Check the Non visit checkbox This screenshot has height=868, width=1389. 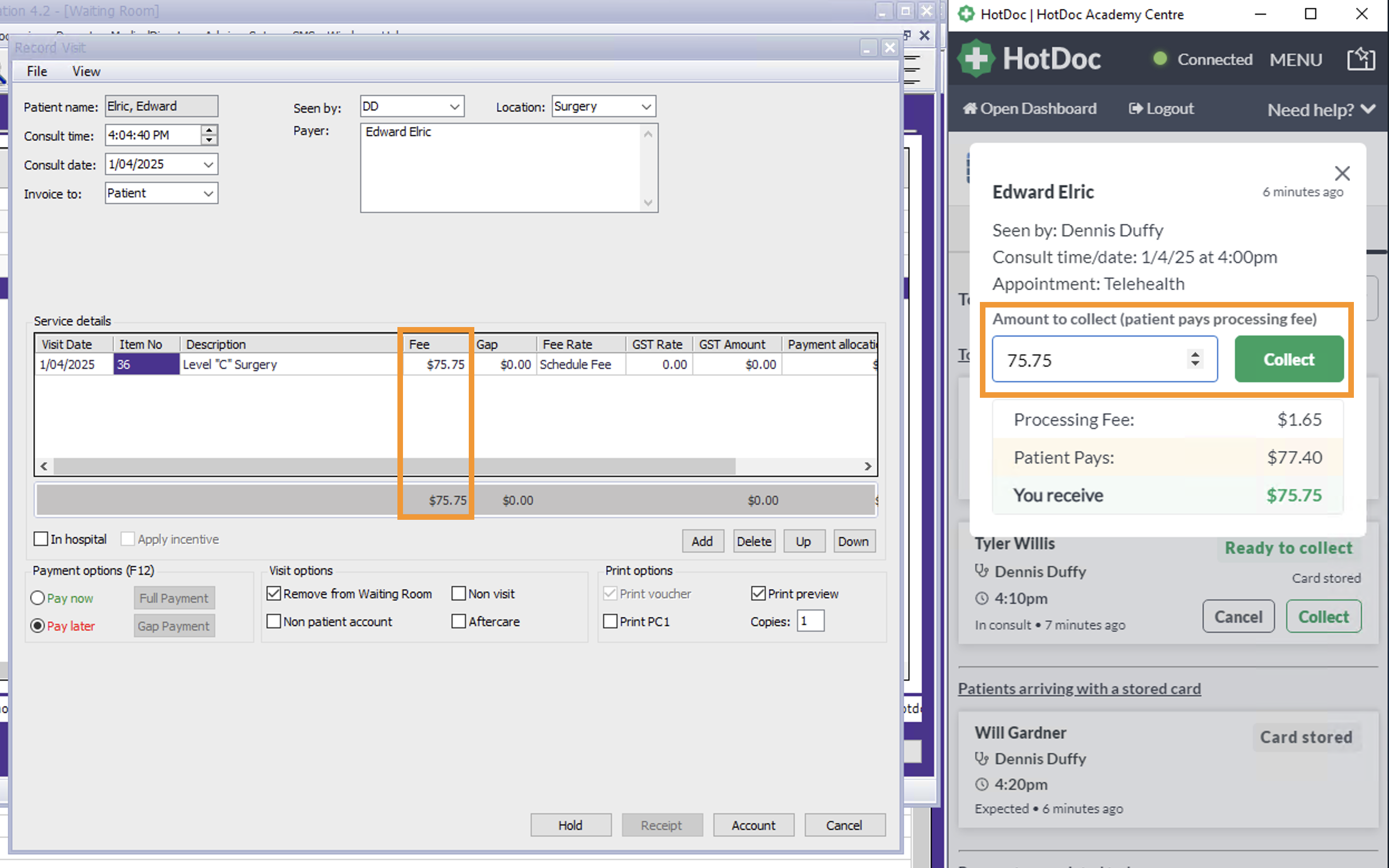point(458,593)
